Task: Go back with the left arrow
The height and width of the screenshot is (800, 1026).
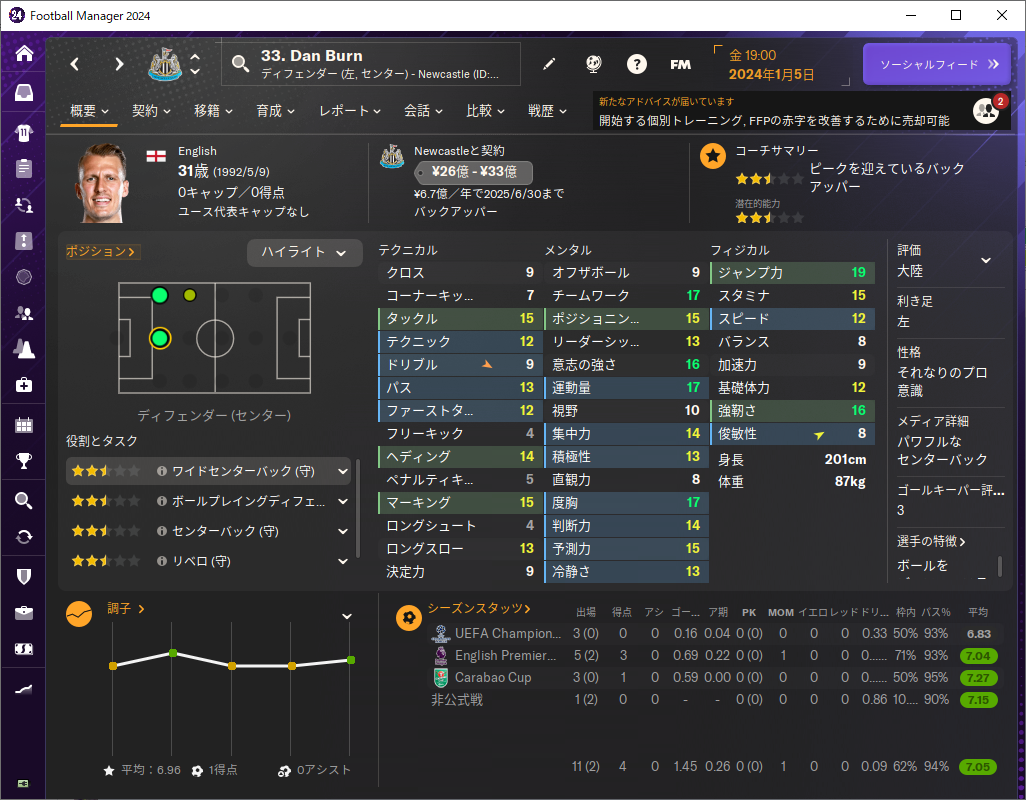Action: click(x=75, y=64)
